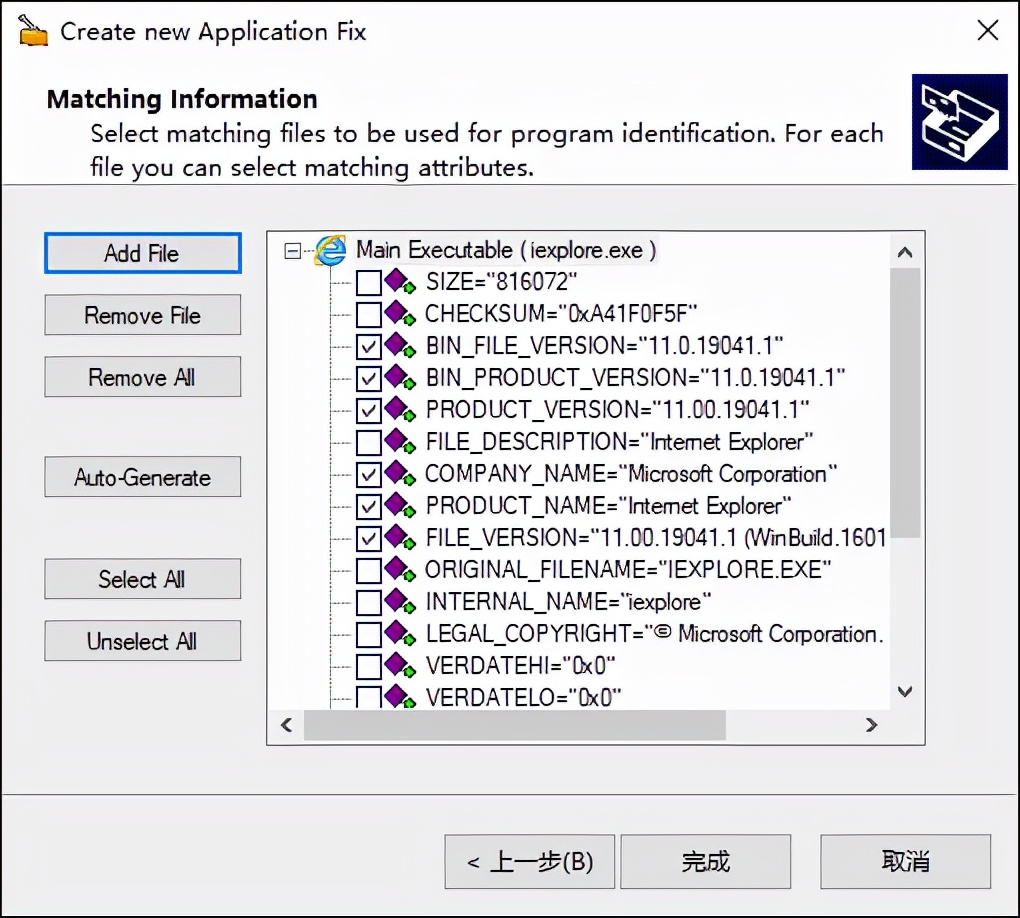Check the SIZE="816072" checkbox
The width and height of the screenshot is (1020, 918).
click(369, 282)
